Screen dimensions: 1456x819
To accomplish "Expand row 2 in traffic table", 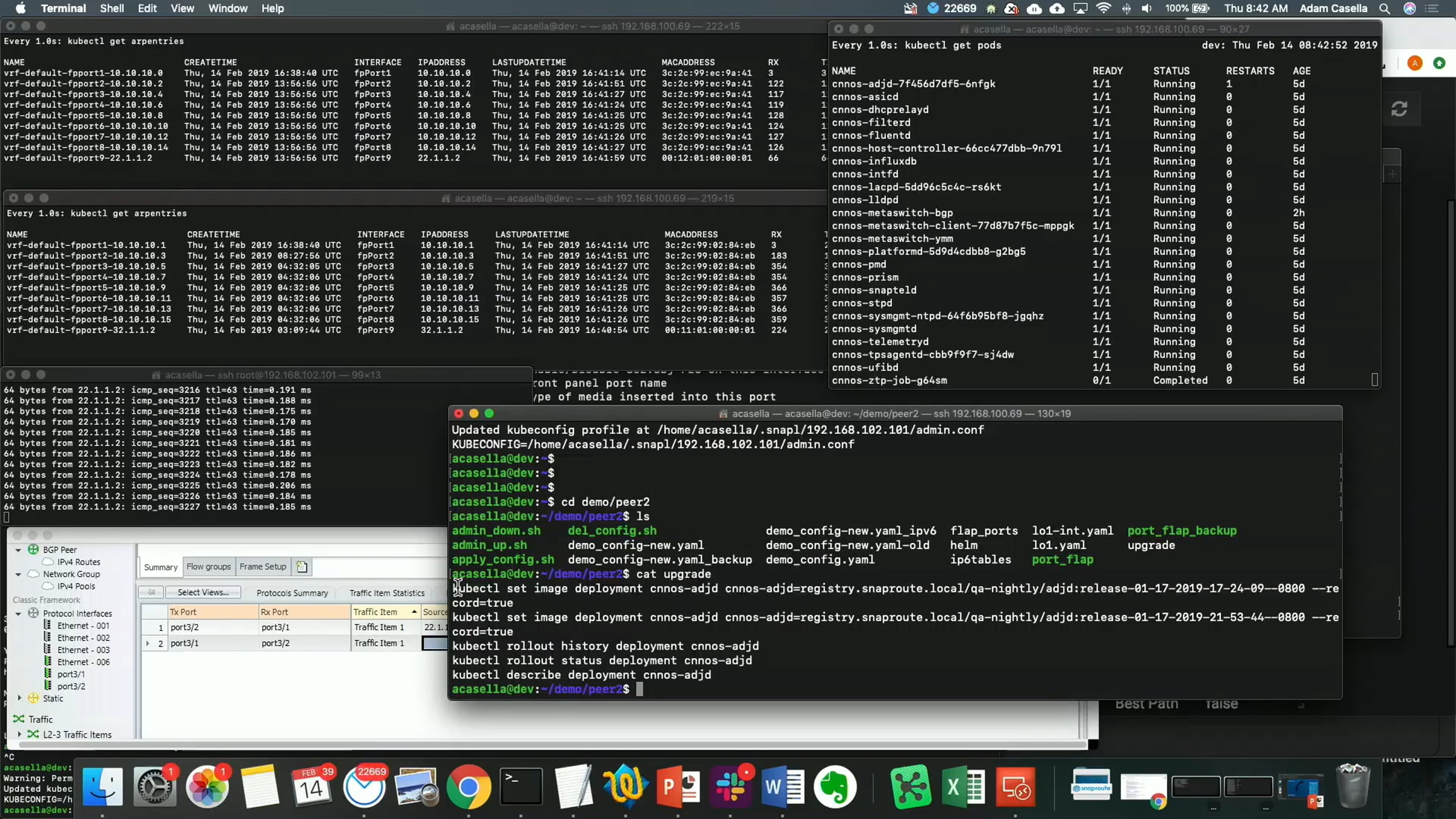I will pos(147,643).
